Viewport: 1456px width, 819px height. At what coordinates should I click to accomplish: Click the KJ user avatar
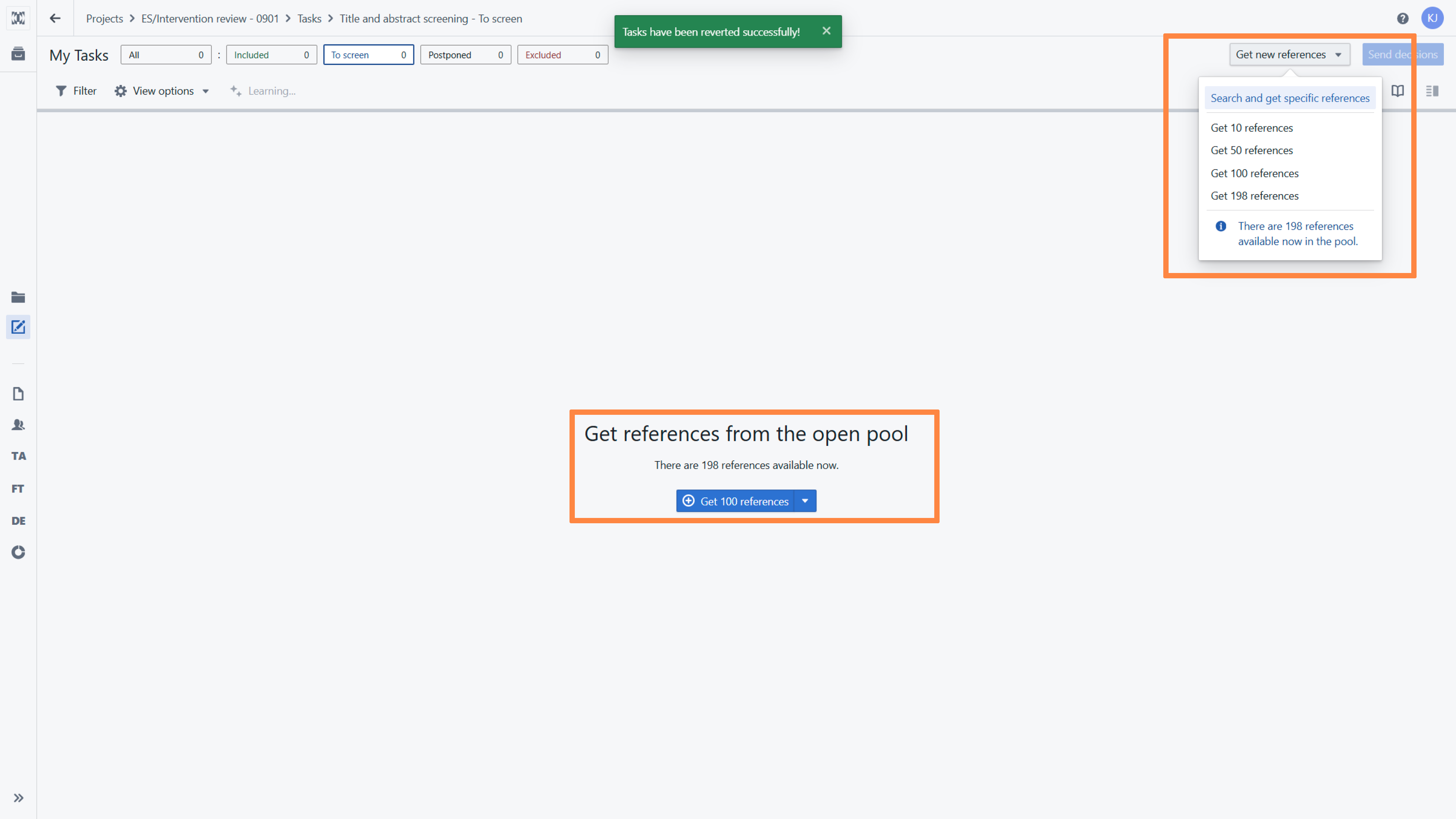(x=1432, y=18)
